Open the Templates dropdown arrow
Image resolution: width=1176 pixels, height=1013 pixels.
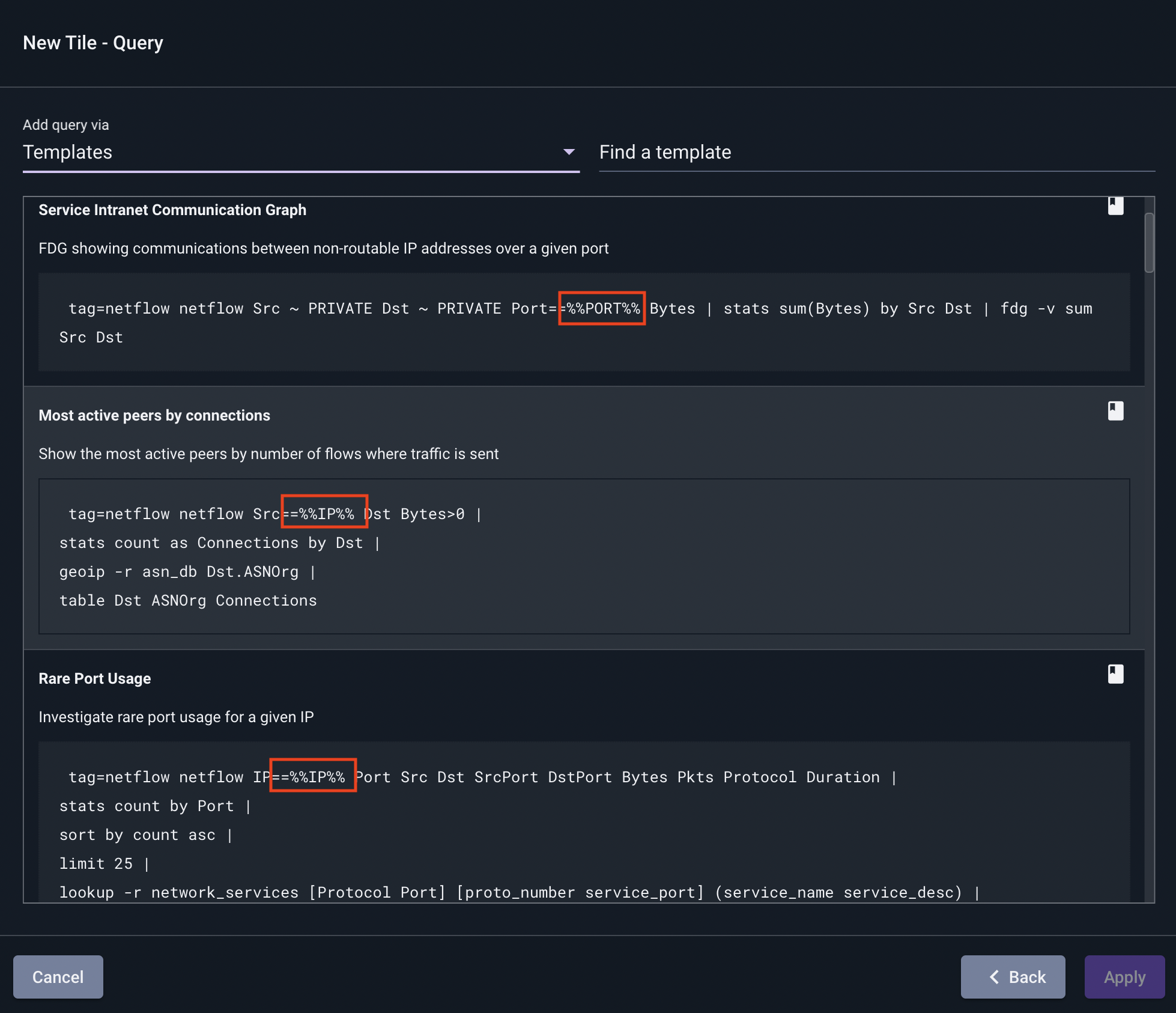(569, 152)
